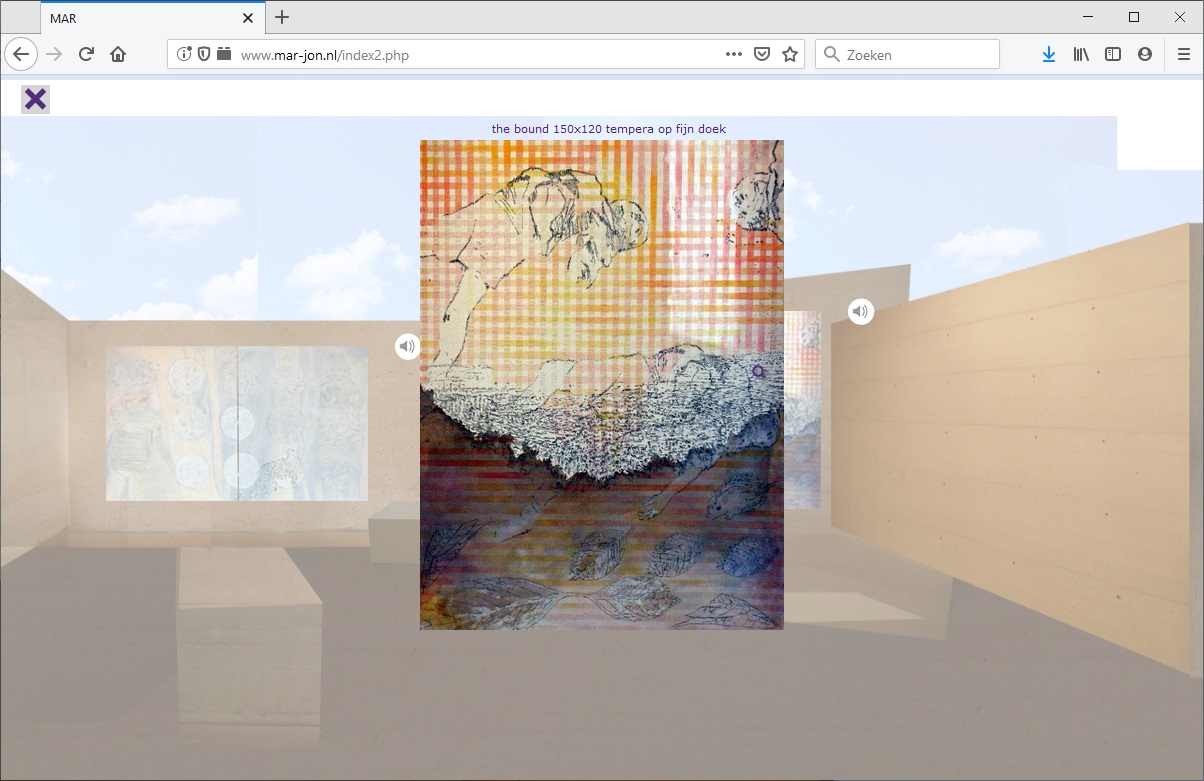Image resolution: width=1204 pixels, height=781 pixels.
Task: Open the downloads panel
Action: (1048, 55)
